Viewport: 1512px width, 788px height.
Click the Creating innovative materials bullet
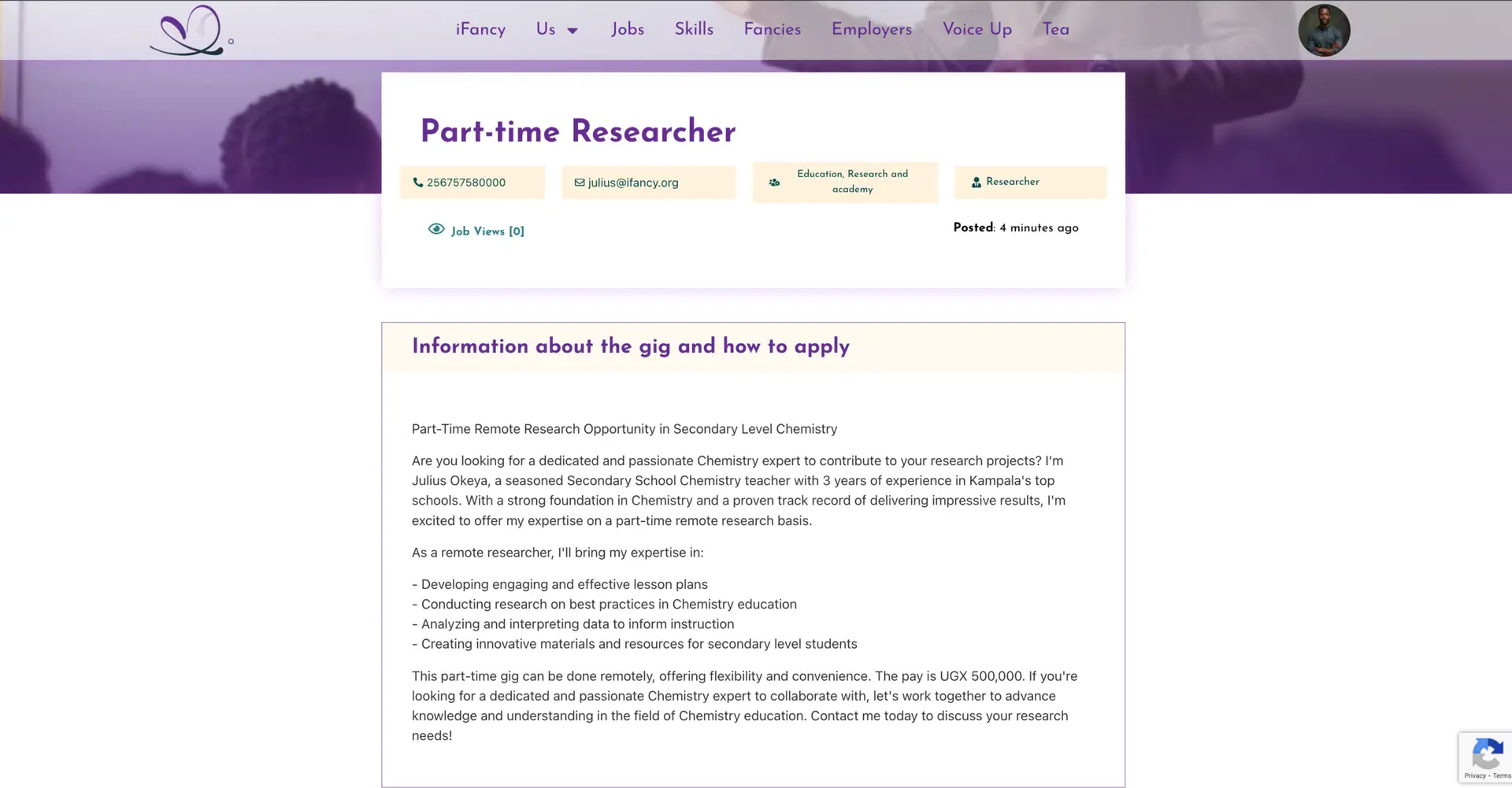[635, 644]
